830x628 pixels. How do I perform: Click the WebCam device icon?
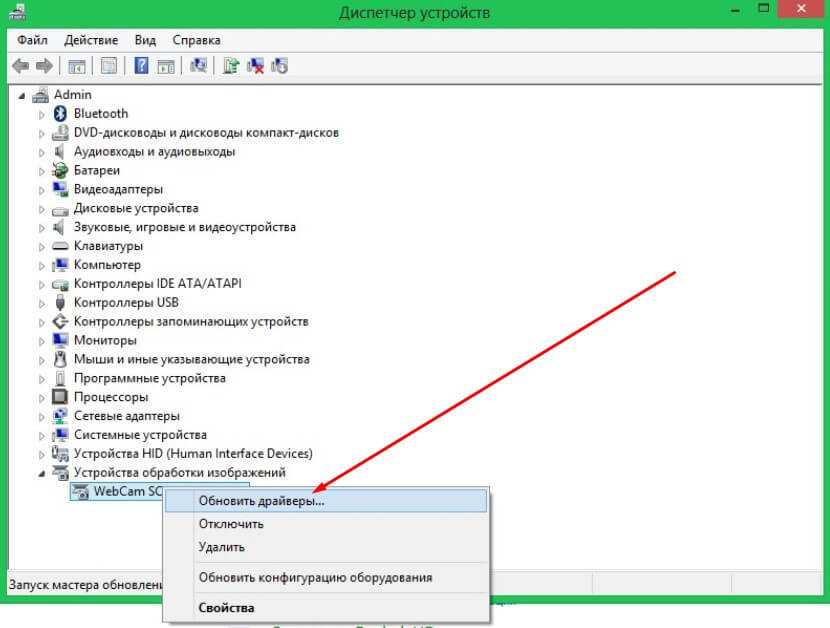click(x=80, y=492)
